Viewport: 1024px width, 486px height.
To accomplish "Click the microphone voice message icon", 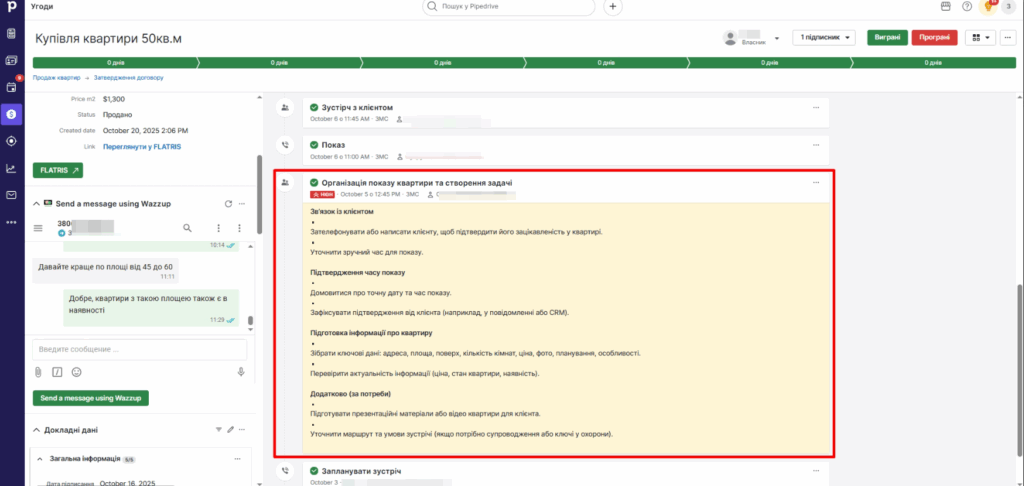I will (241, 372).
